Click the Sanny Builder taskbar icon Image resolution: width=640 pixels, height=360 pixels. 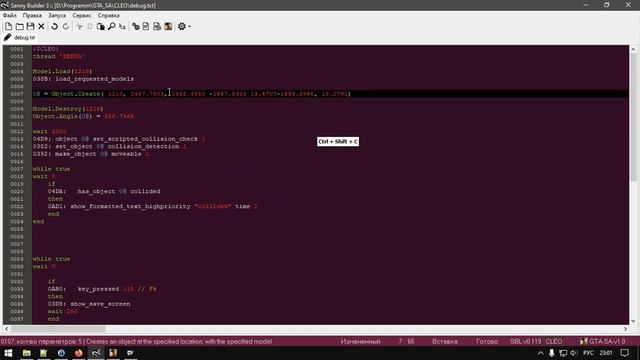pos(96,353)
